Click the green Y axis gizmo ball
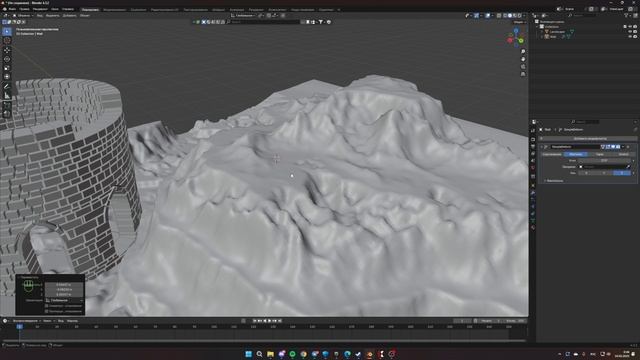This screenshot has width=640, height=360. [521, 40]
